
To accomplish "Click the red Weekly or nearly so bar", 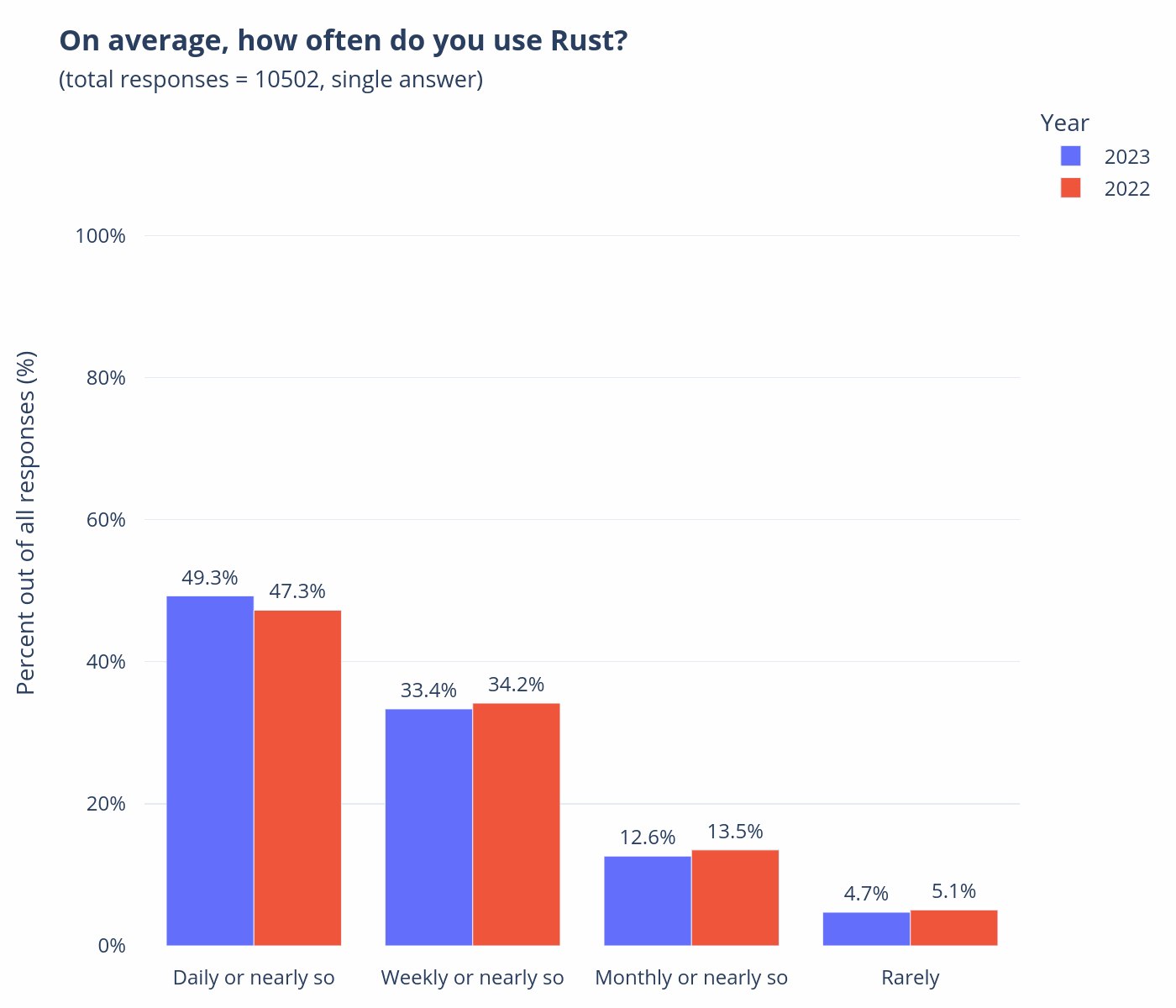I will click(x=516, y=823).
